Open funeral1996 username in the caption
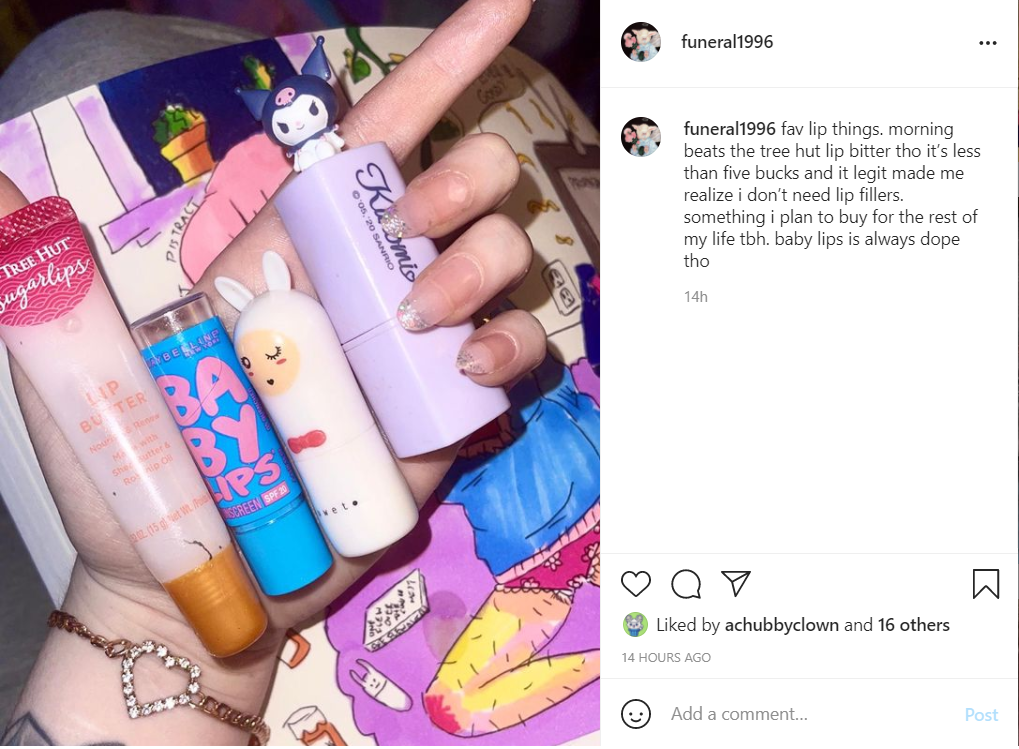The width and height of the screenshot is (1019, 749). [x=729, y=129]
